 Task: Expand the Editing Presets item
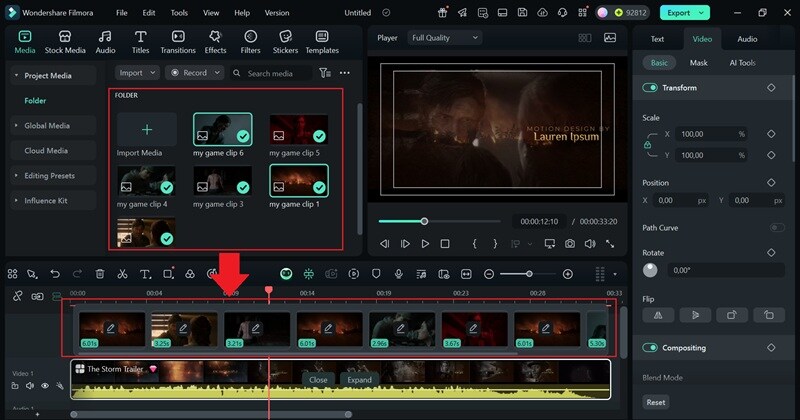[x=16, y=176]
